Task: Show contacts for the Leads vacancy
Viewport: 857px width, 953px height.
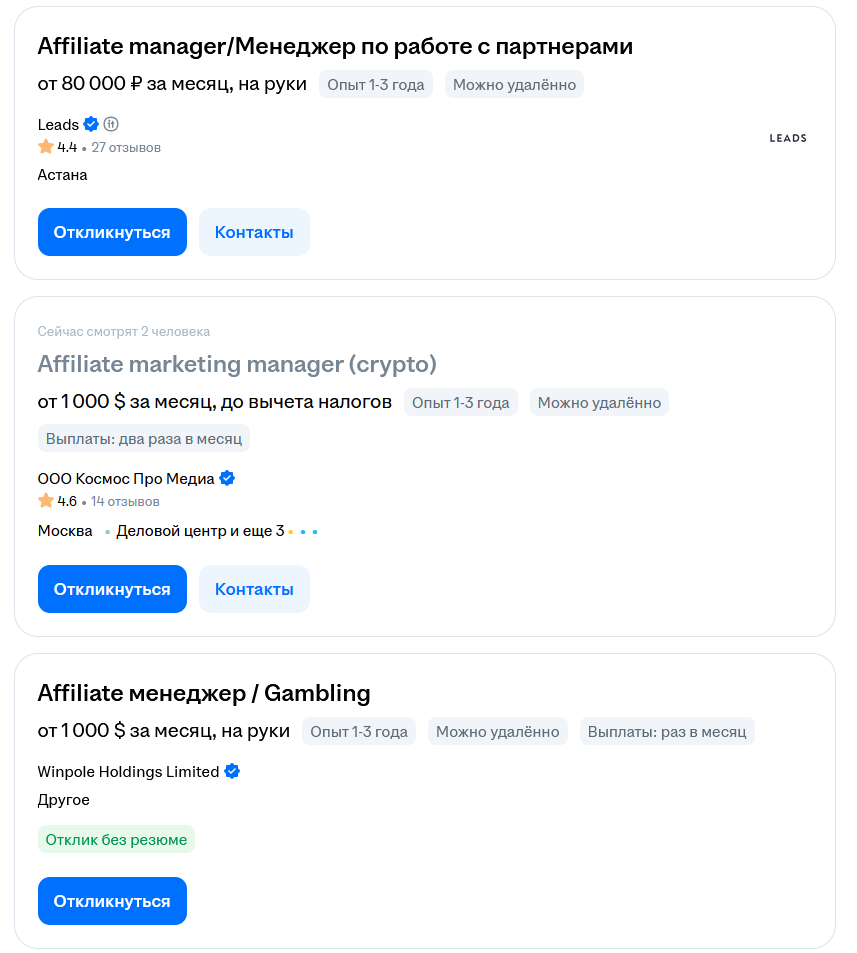Action: [254, 232]
